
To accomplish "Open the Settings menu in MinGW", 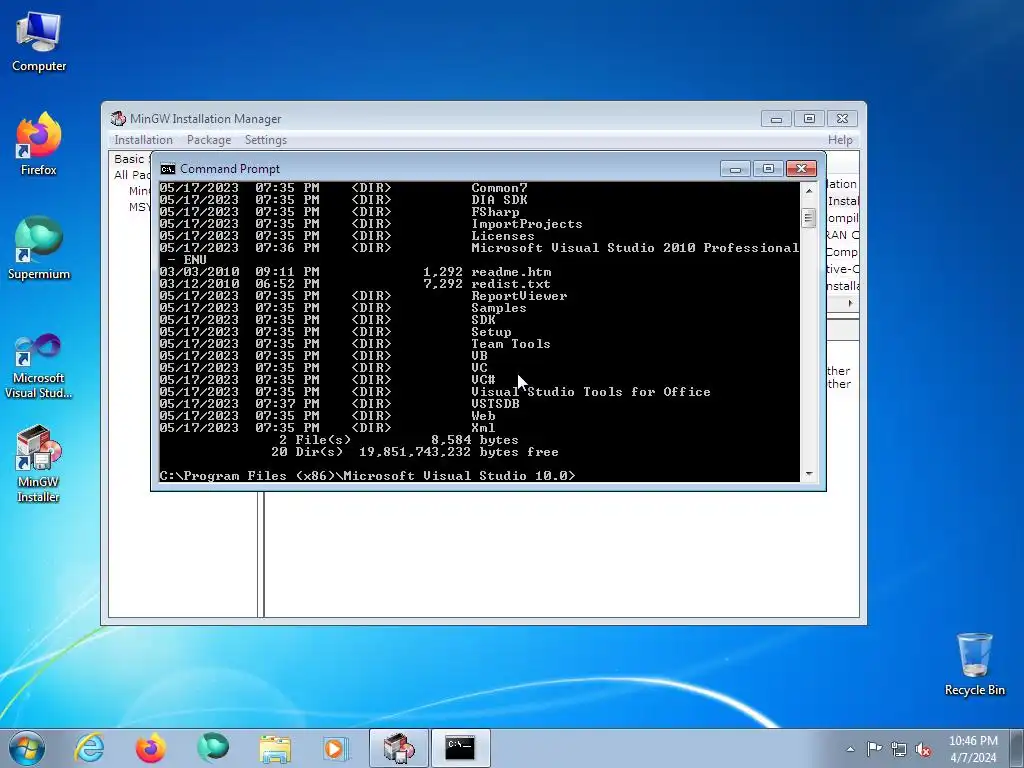I will 266,140.
